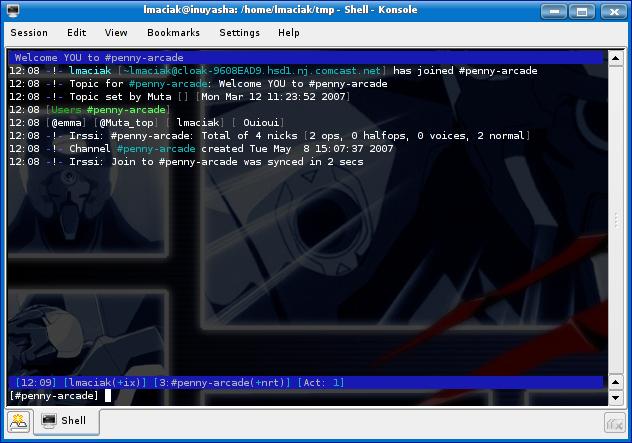
Task: Click the close session icon at bottom right
Action: [616, 423]
